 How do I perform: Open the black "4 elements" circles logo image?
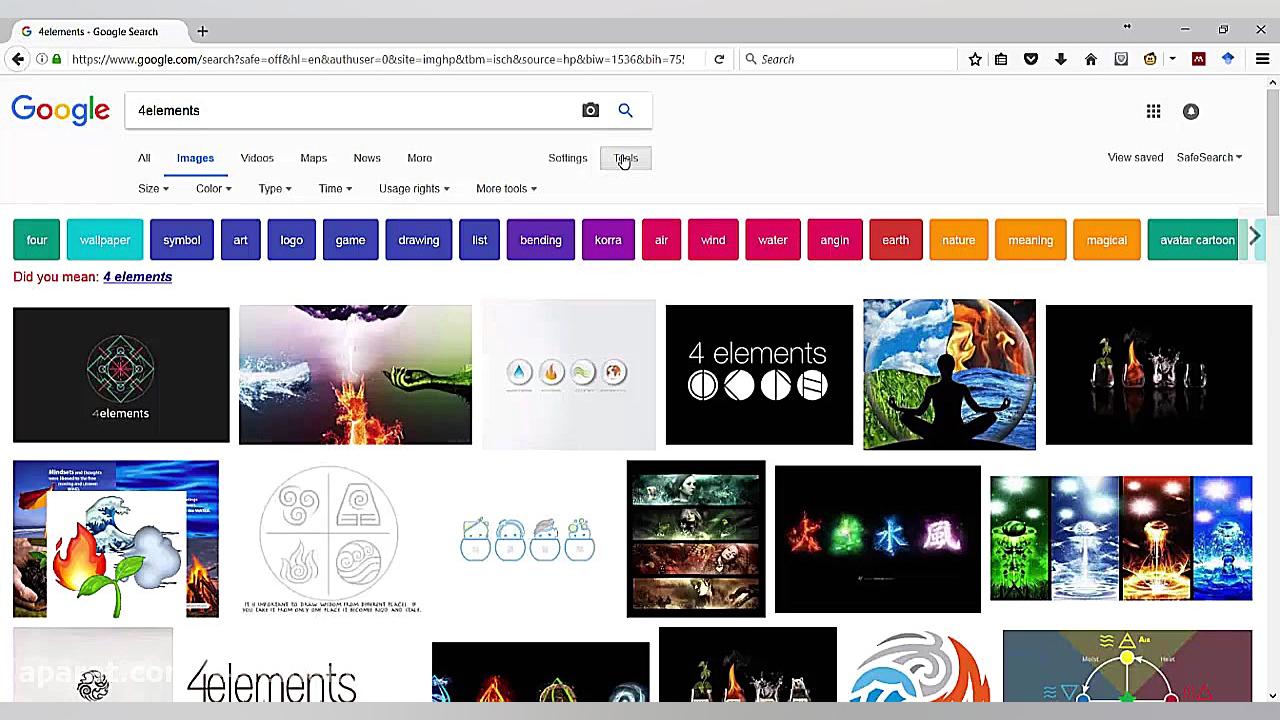tap(759, 375)
